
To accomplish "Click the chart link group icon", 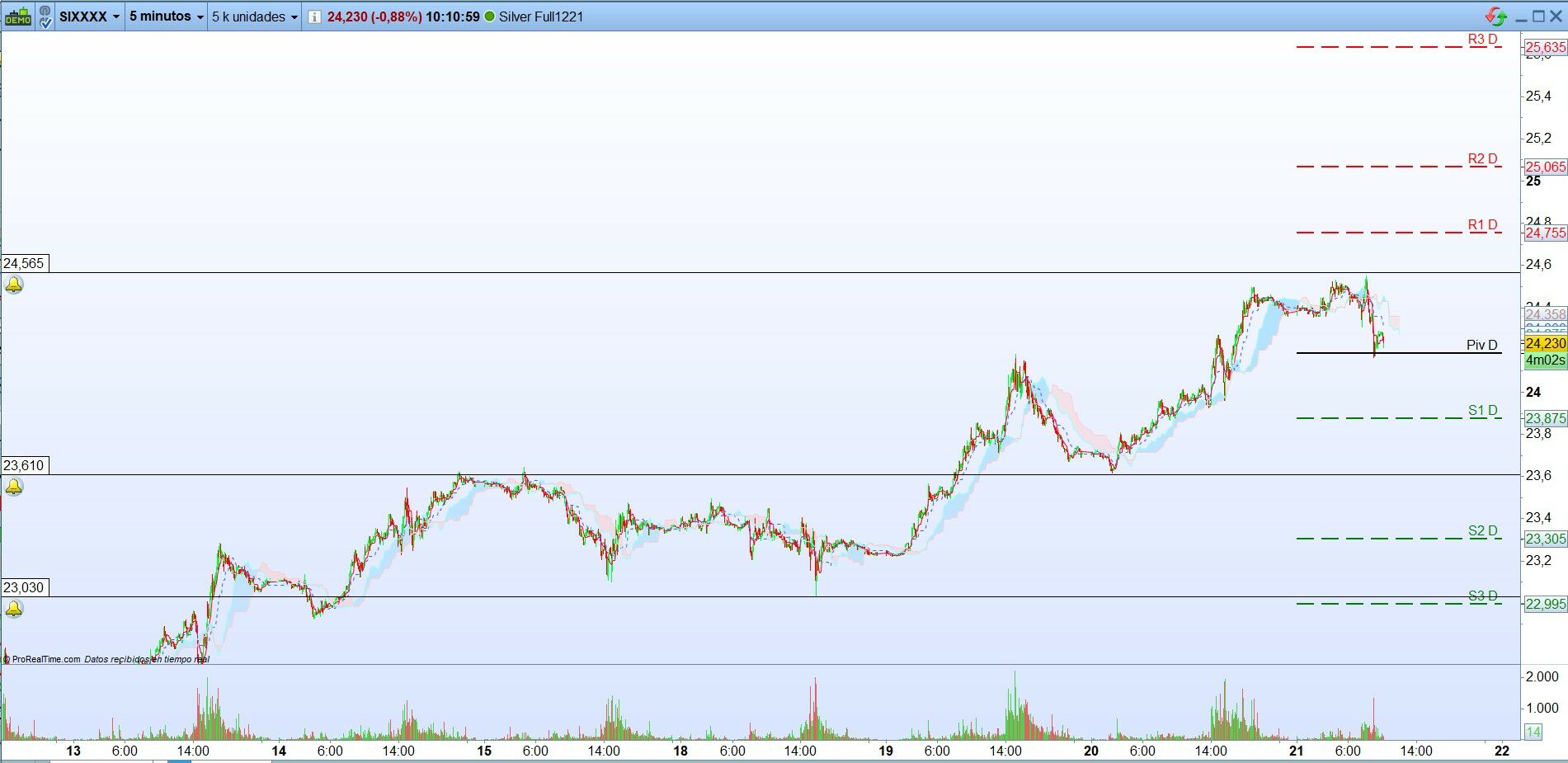I will [x=45, y=16].
